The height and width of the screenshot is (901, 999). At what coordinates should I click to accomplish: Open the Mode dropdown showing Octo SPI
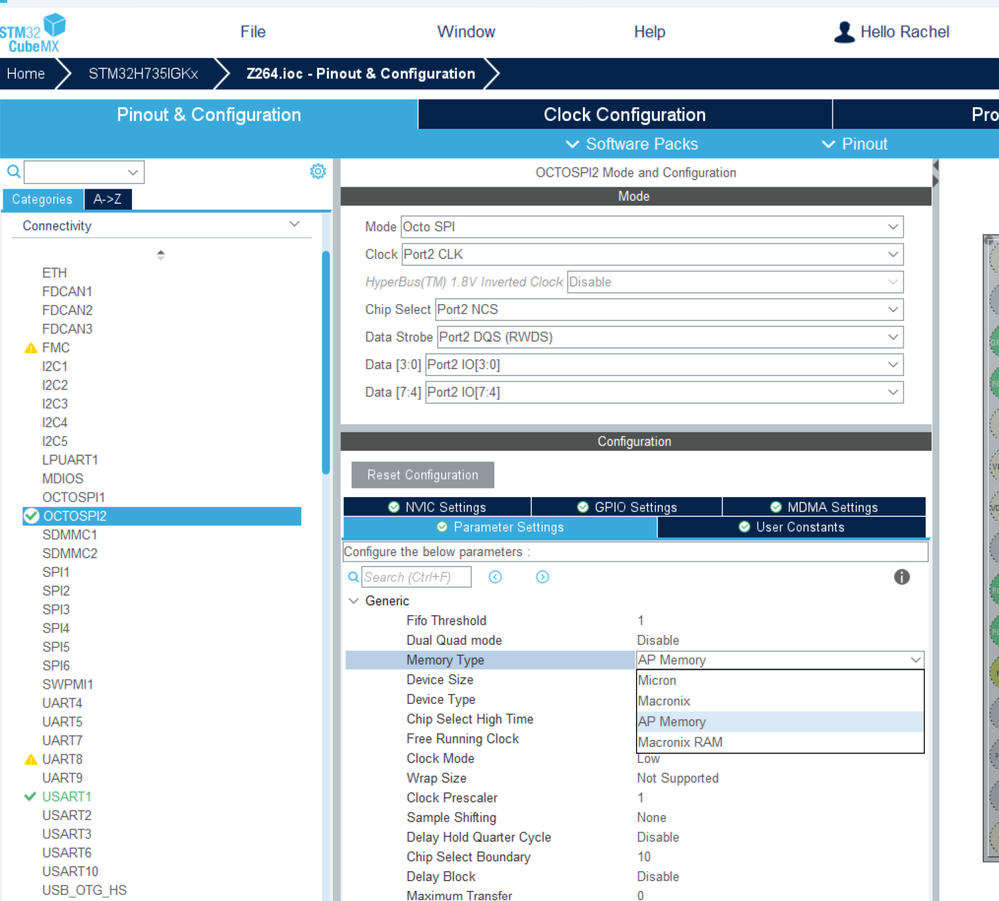click(652, 227)
